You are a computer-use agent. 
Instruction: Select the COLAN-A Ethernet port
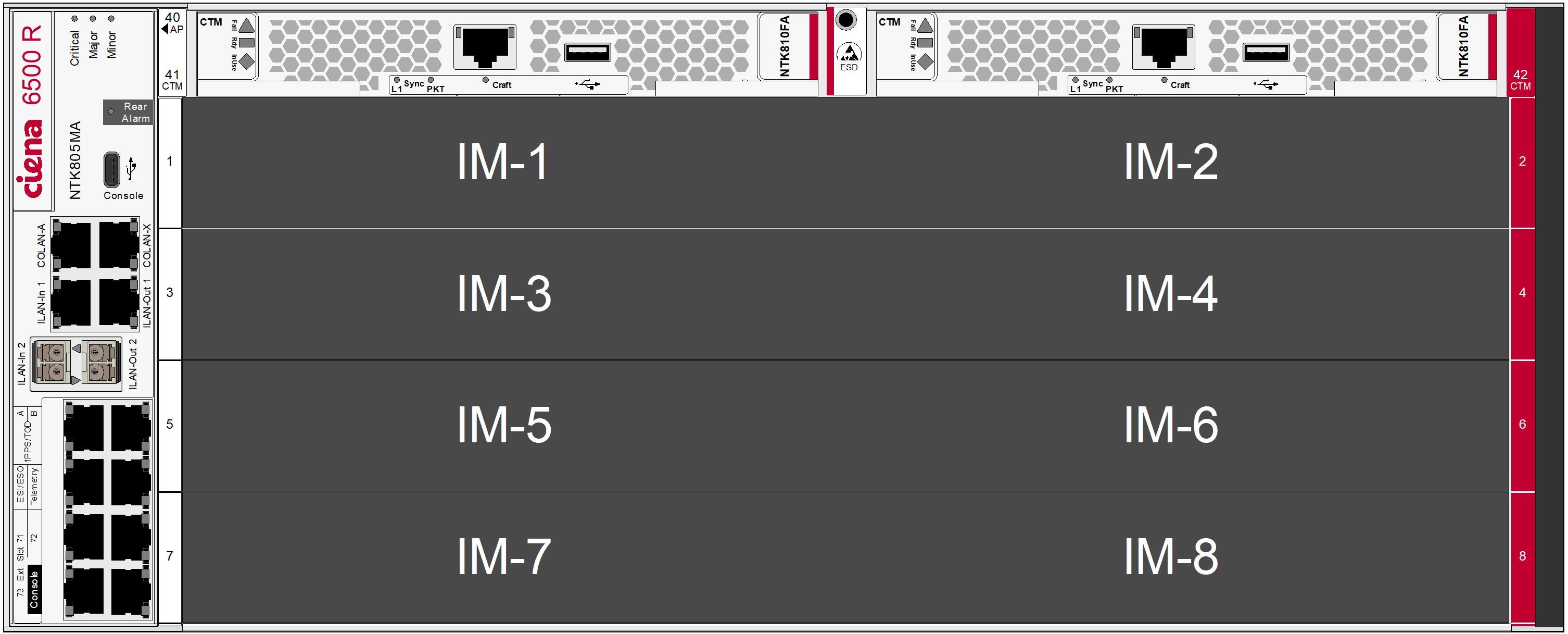tap(71, 245)
